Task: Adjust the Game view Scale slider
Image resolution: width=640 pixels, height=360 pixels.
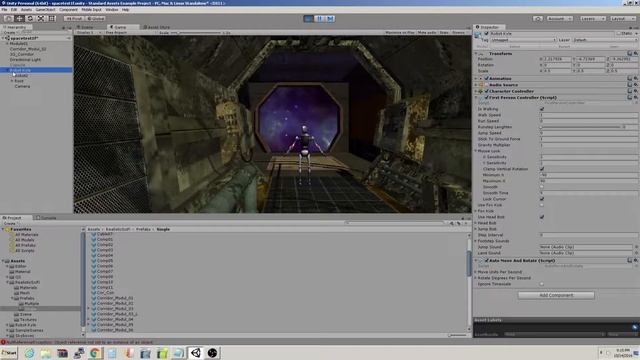Action: (196, 32)
